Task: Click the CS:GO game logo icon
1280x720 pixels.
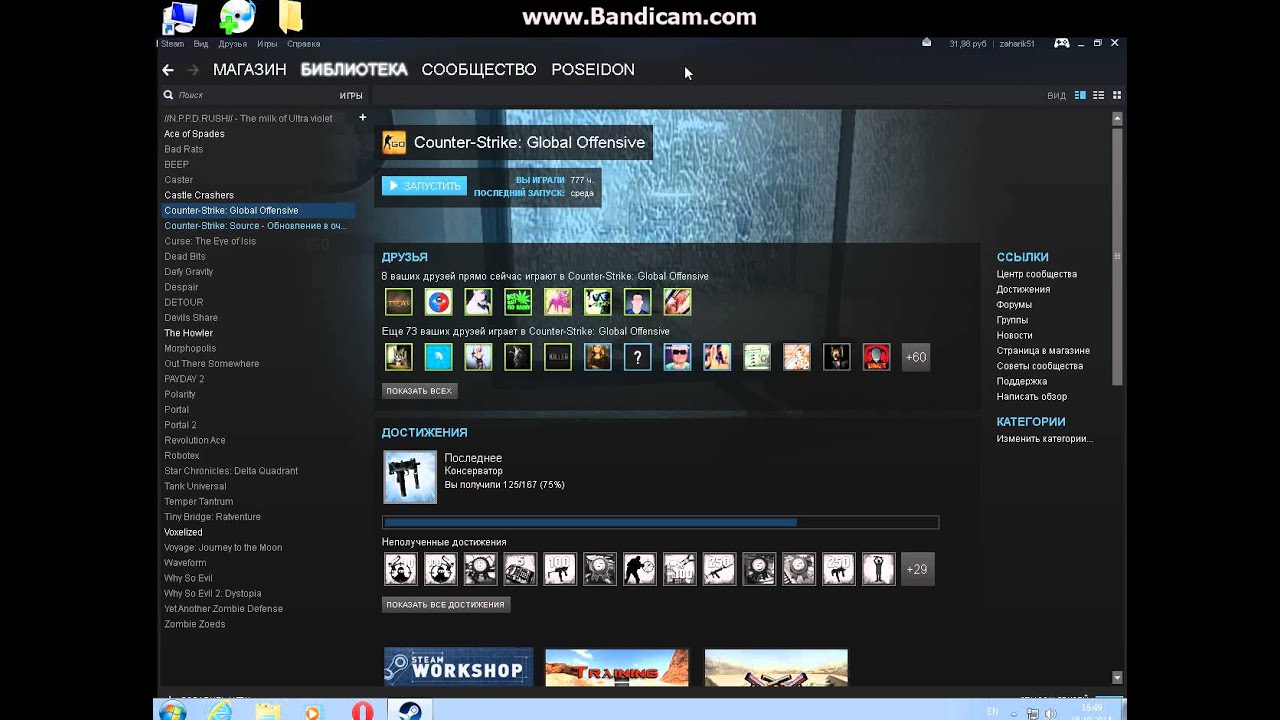Action: tap(394, 142)
